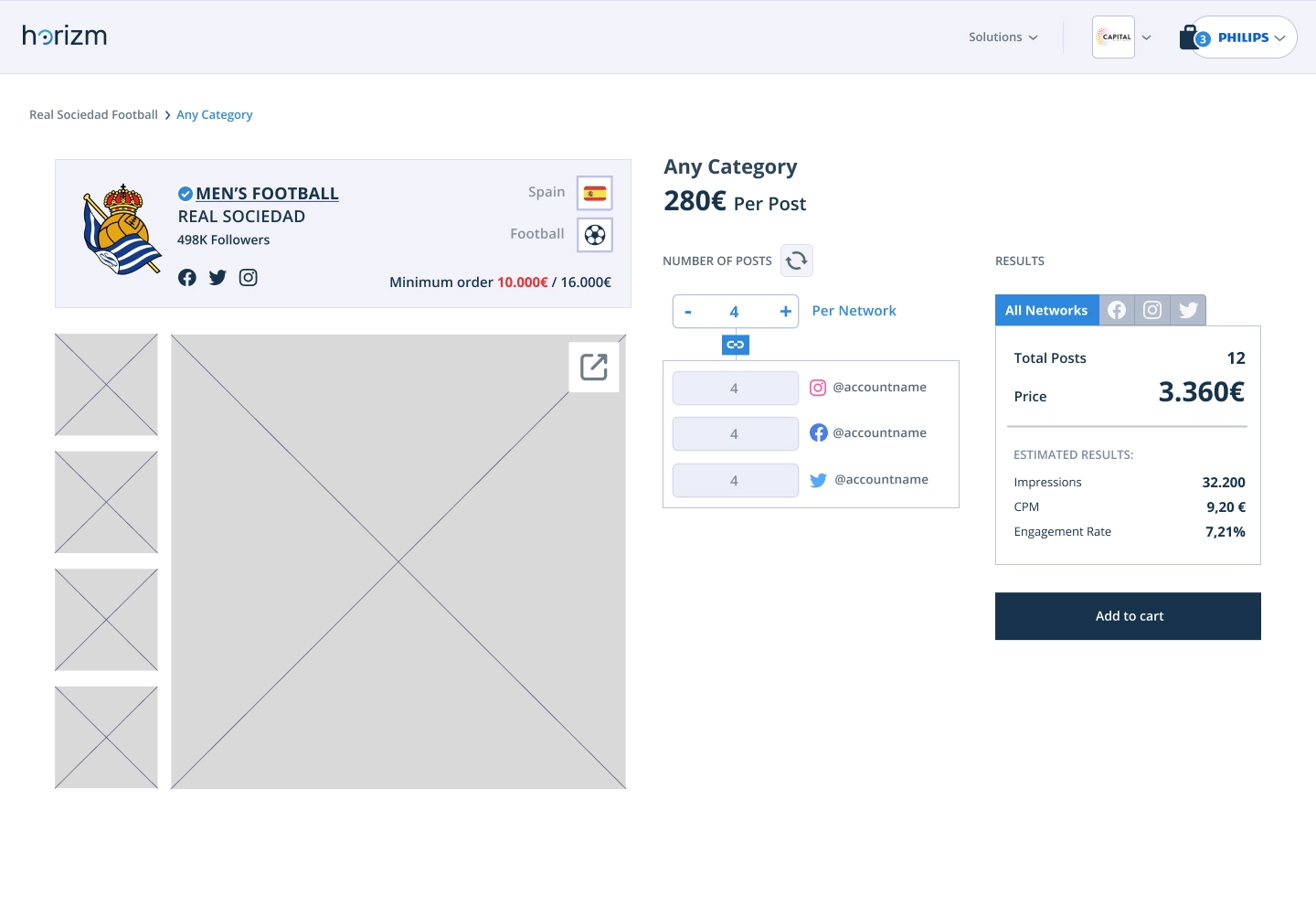Open the Philips brand dropdown
This screenshot has height=916, width=1316.
[1251, 37]
